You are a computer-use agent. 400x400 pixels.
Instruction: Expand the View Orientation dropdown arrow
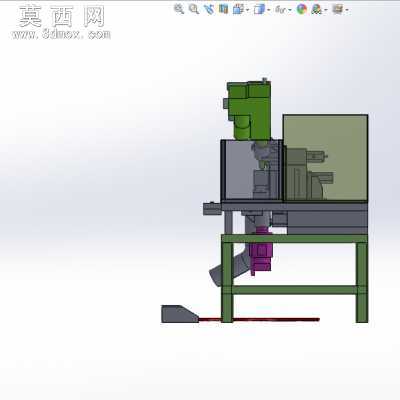tap(247, 10)
